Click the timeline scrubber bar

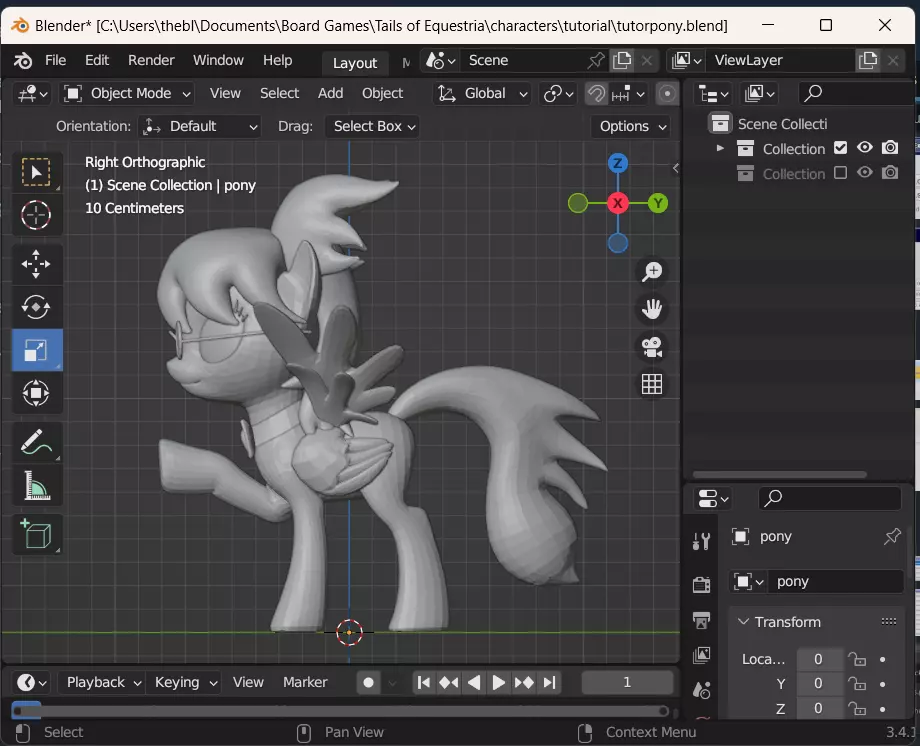coord(340,710)
